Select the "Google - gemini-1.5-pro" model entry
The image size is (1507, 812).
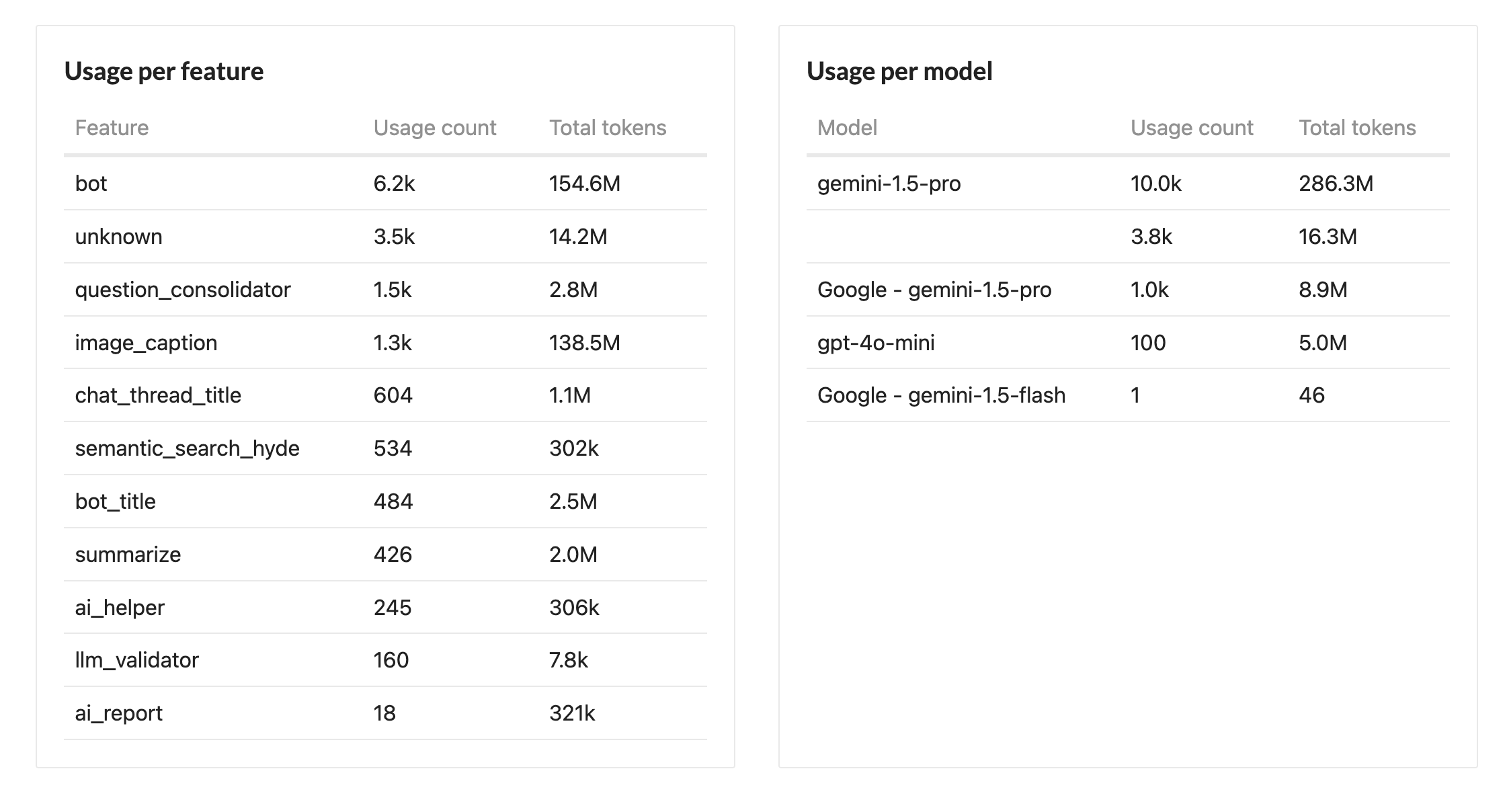[934, 290]
